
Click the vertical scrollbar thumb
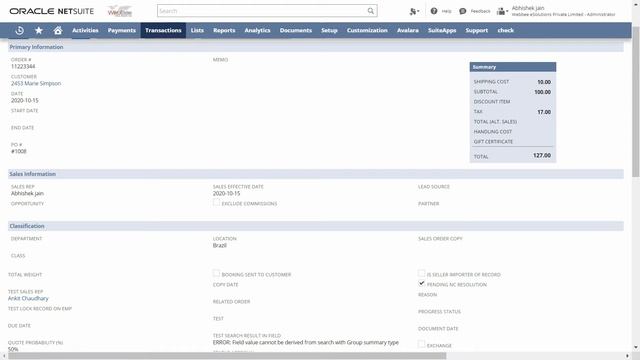tap(636, 102)
